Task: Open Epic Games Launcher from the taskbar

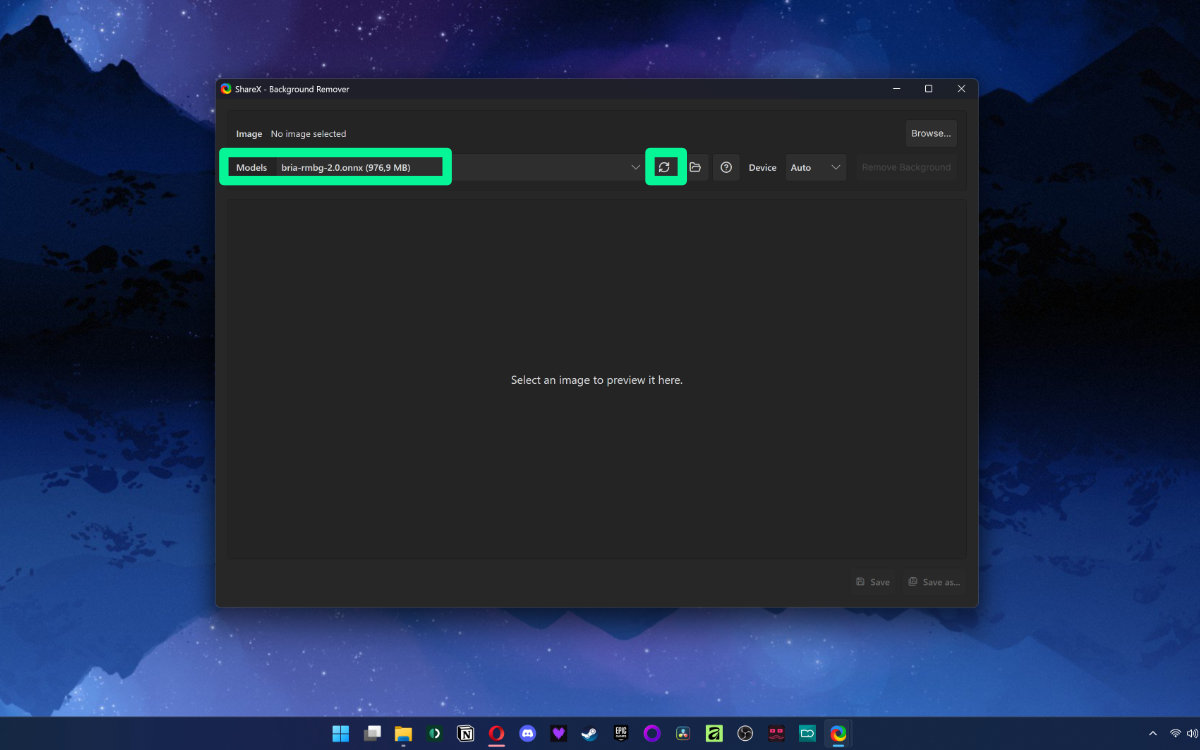Action: (621, 733)
